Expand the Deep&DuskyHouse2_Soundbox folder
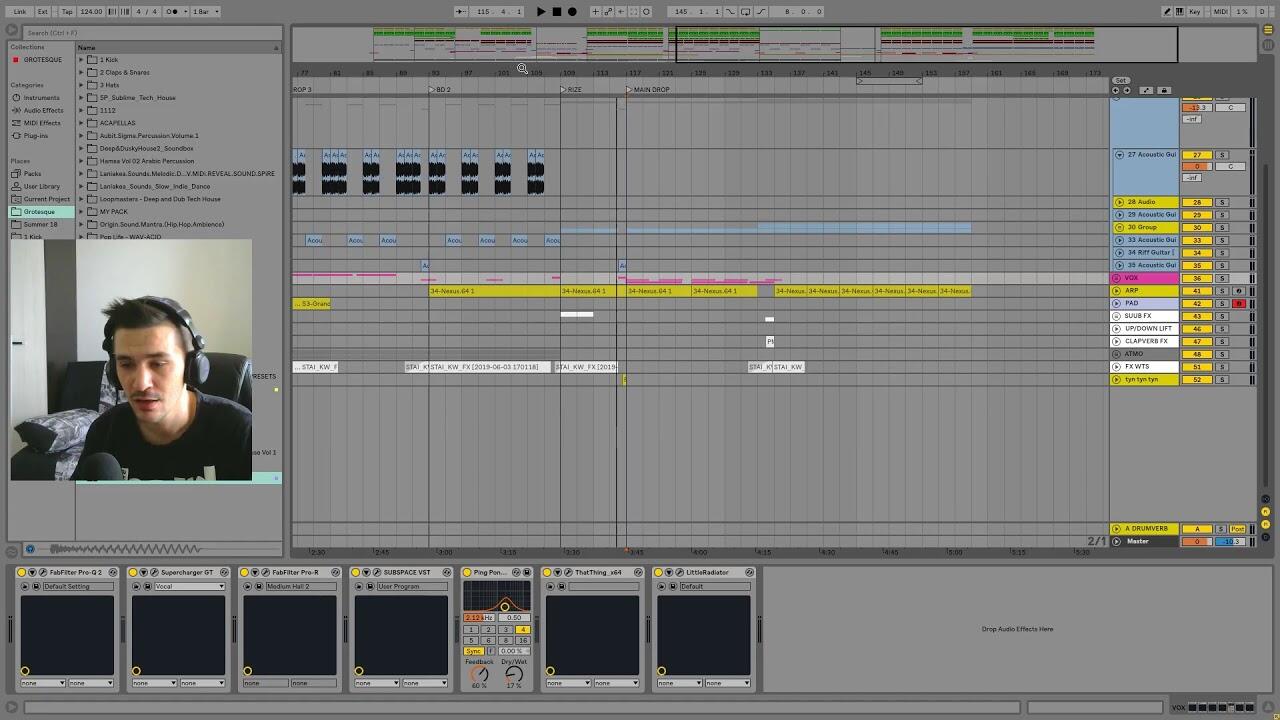The height and width of the screenshot is (720, 1280). coord(82,148)
